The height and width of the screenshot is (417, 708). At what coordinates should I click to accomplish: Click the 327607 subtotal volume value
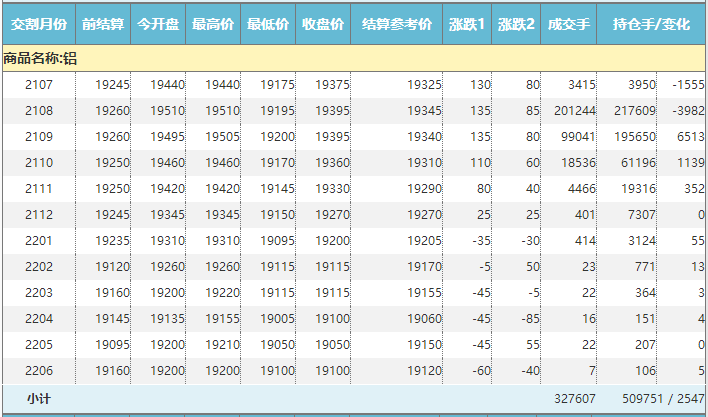pos(574,398)
